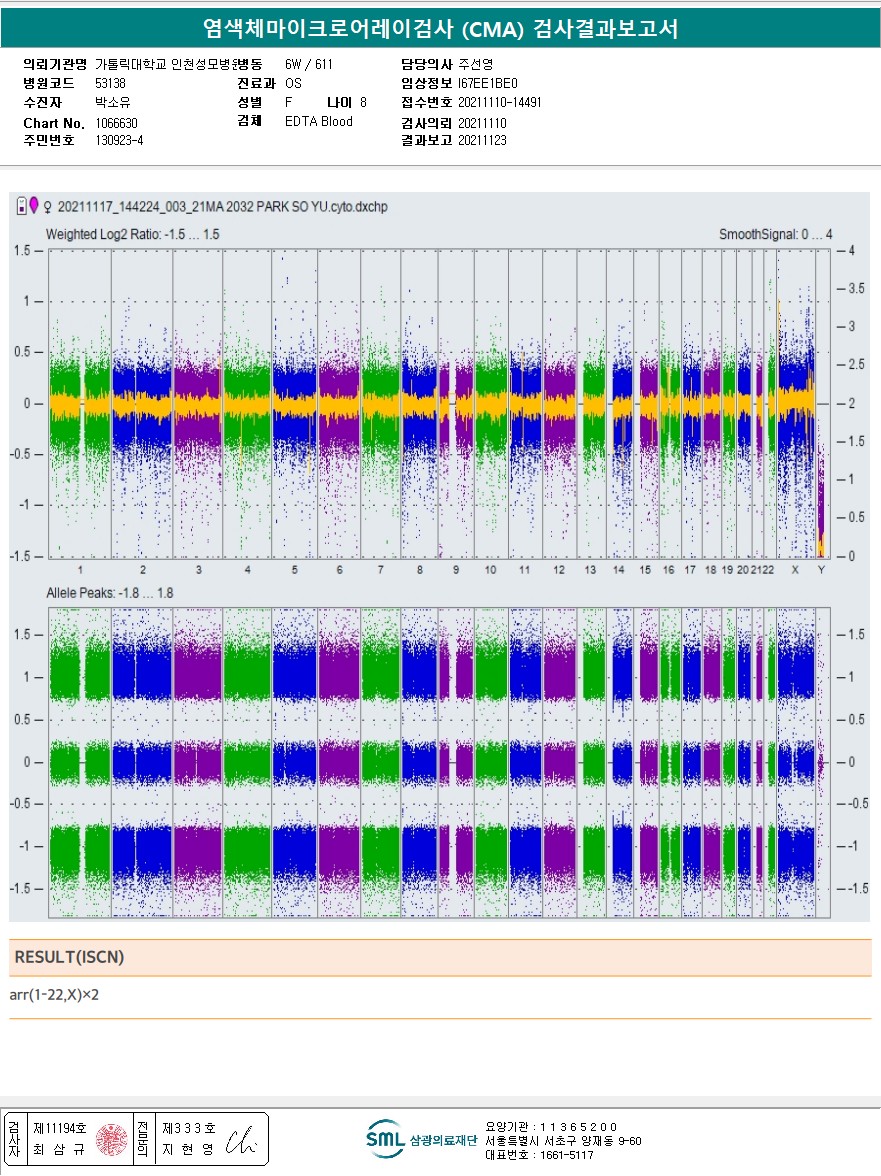Click the patient name 박소유
The image size is (881, 1176).
coord(112,102)
